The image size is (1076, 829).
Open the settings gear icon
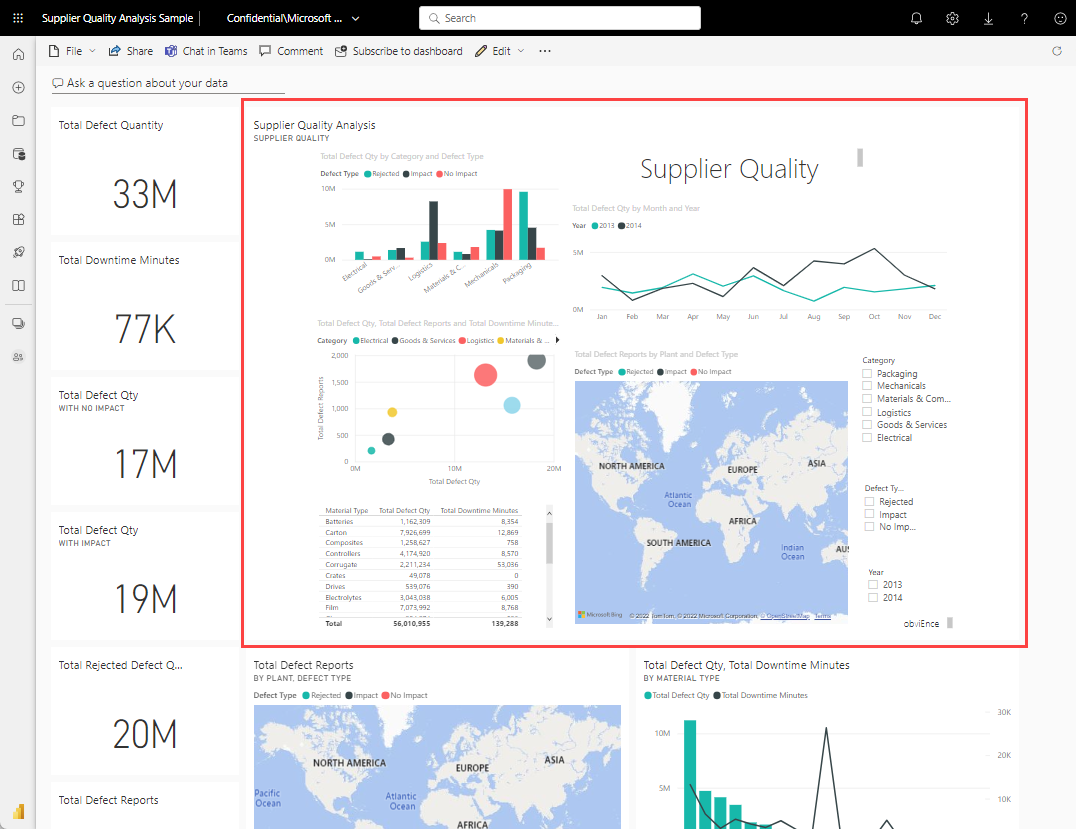(x=952, y=18)
